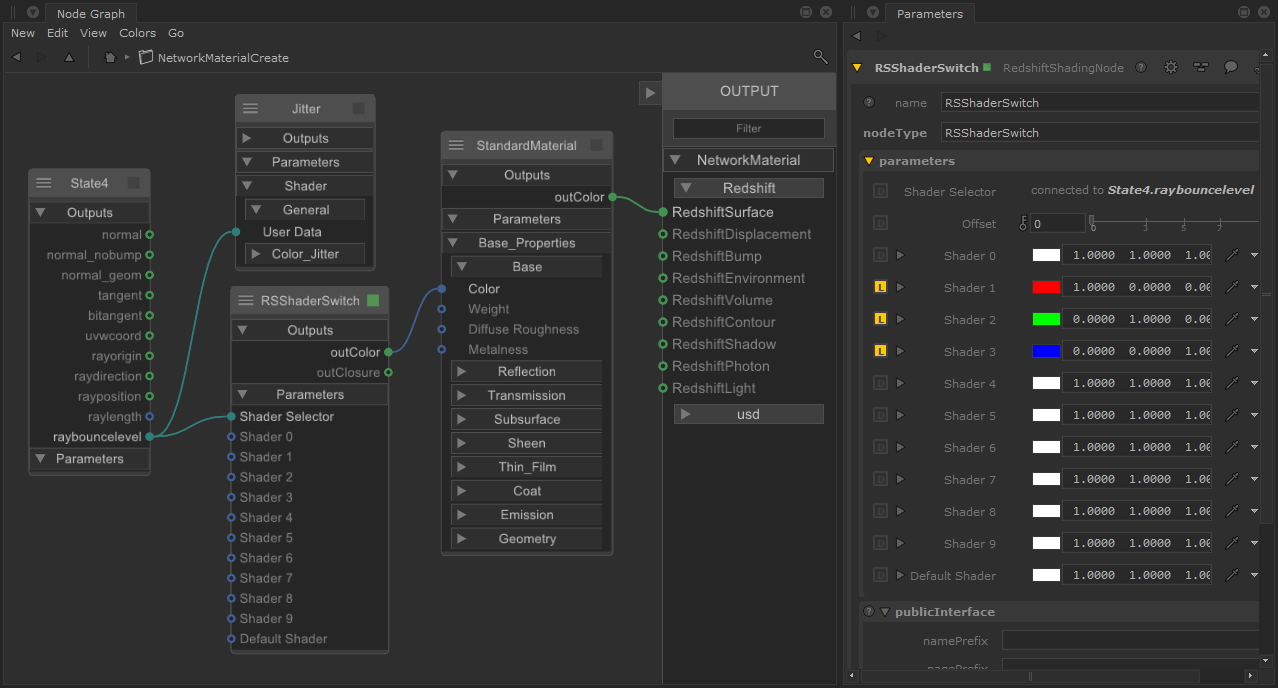Click the Shader 0 eyedropper icon

(x=1232, y=256)
